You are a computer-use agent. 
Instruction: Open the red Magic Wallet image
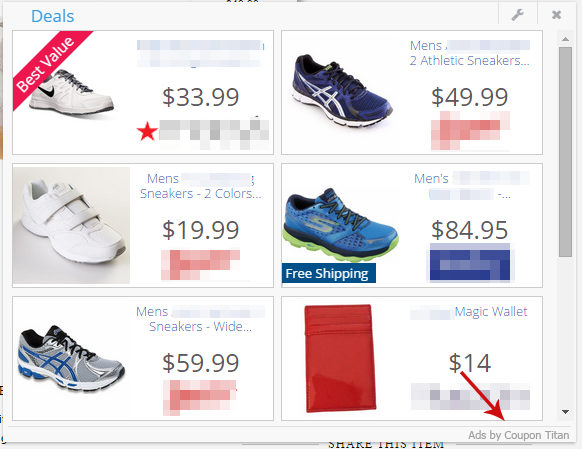point(340,358)
